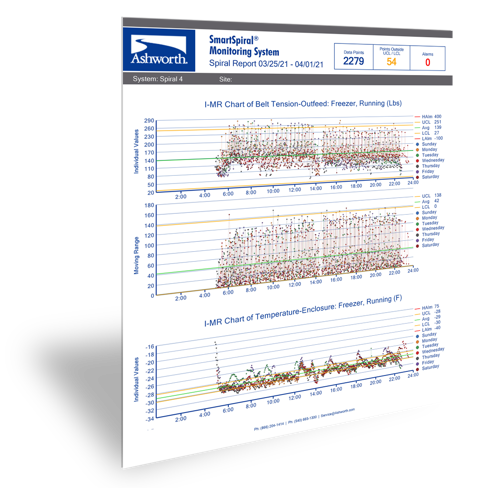Click the Ashworth logo
The image size is (500, 488).
pyautogui.click(x=159, y=50)
